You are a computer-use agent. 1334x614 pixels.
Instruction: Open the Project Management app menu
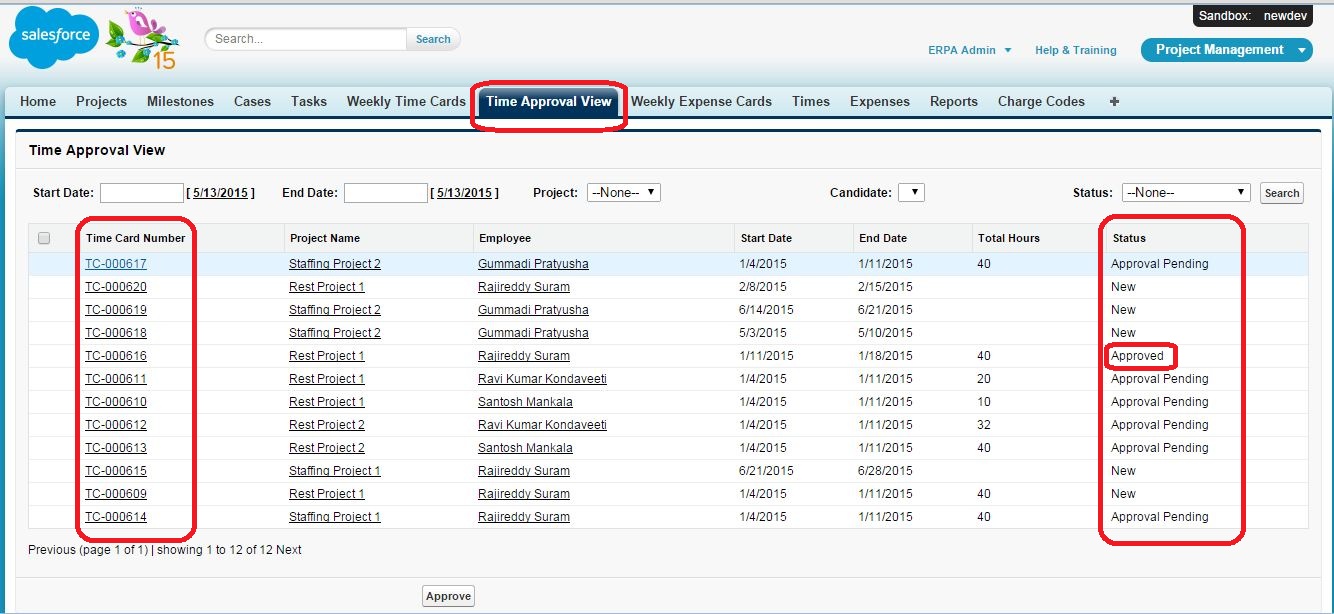click(x=1226, y=50)
